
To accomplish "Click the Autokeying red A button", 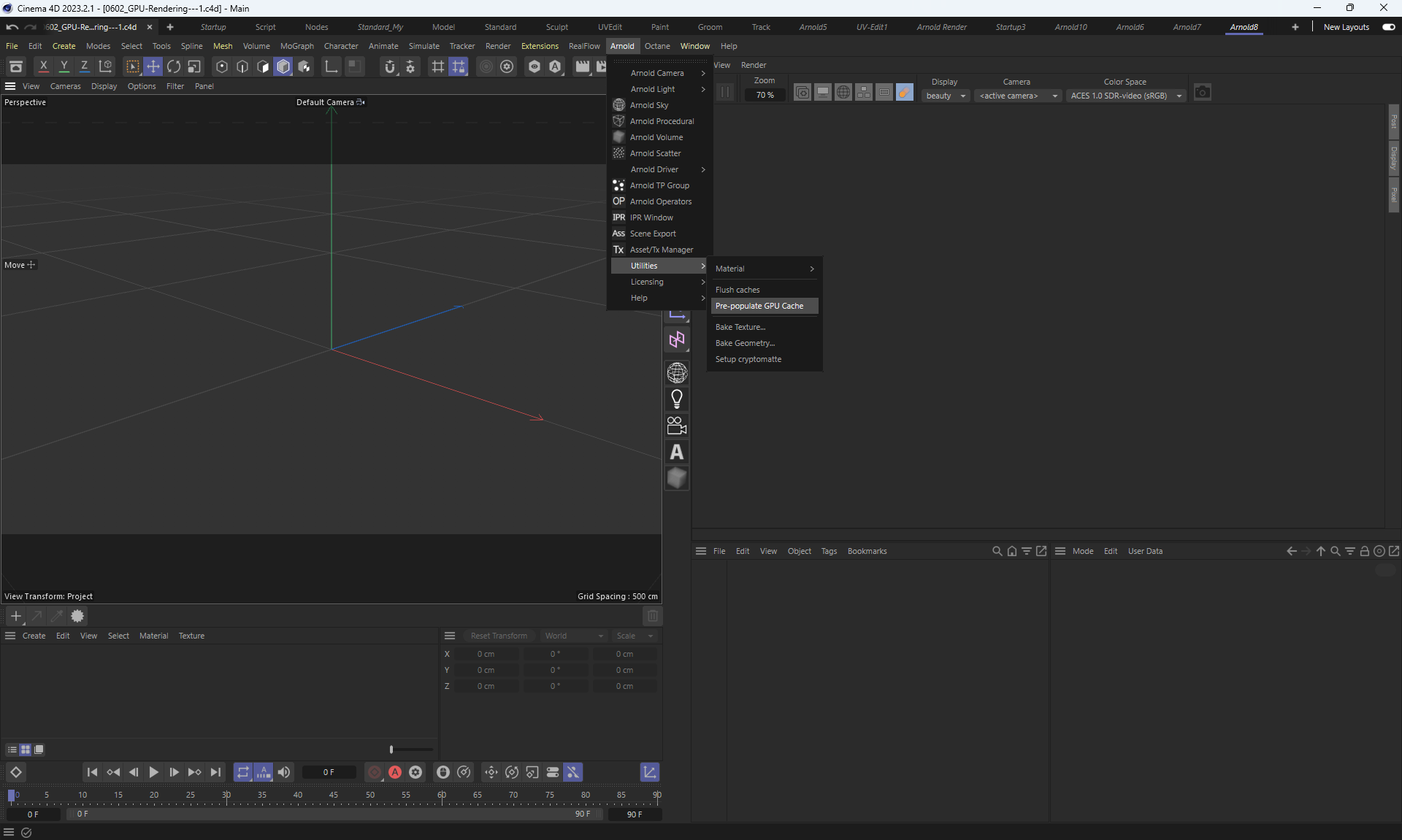I will (395, 772).
